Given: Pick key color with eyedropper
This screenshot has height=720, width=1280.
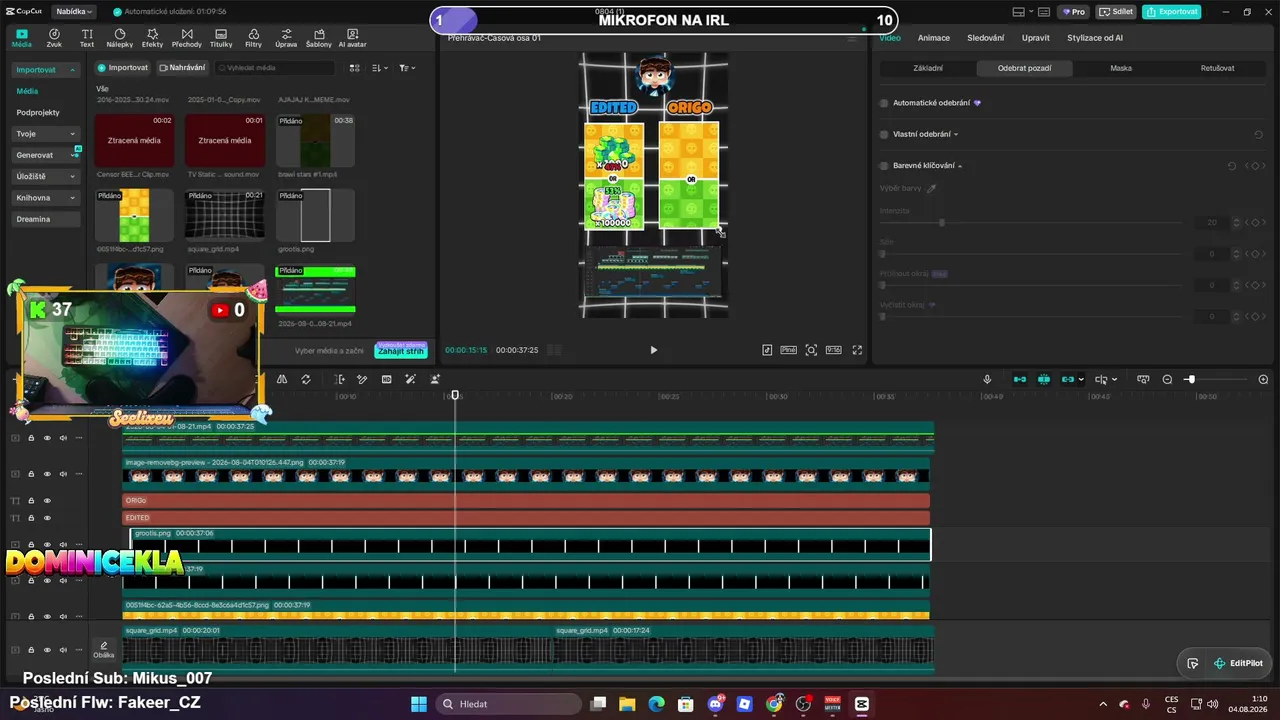Looking at the screenshot, I should [931, 188].
